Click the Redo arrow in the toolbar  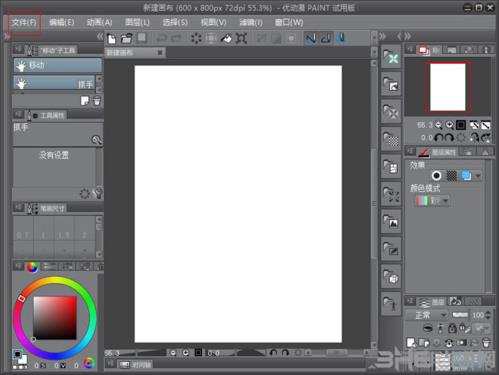[177, 38]
